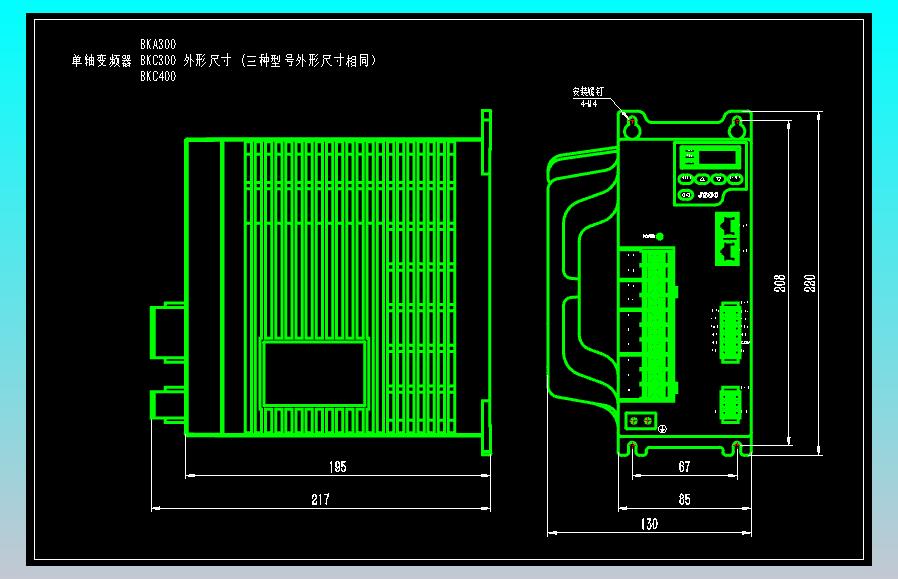This screenshot has height=579, width=898.
Task: Select the 单轴变频器 title text
Action: tap(101, 61)
